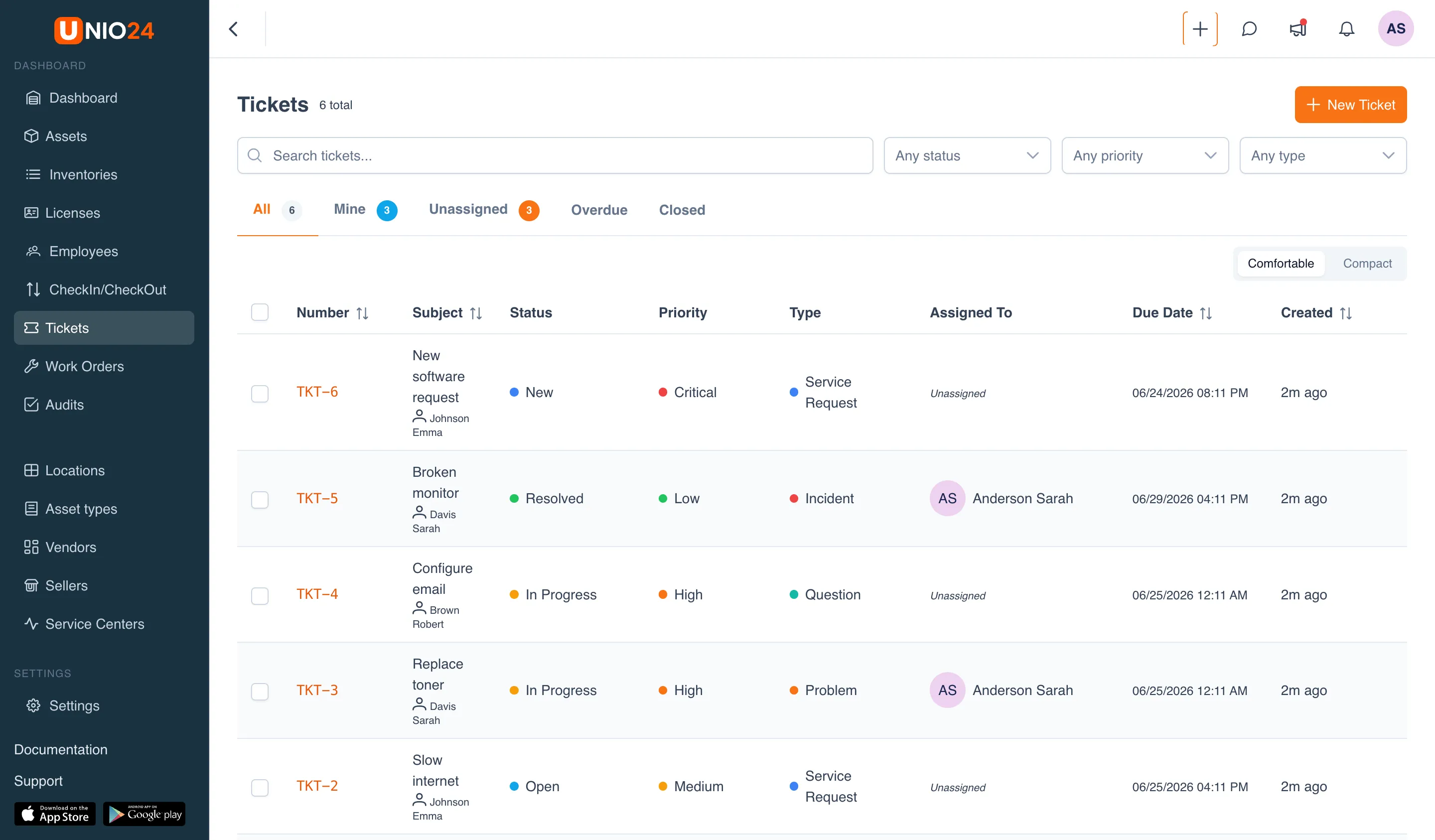Open the Support link

click(38, 781)
